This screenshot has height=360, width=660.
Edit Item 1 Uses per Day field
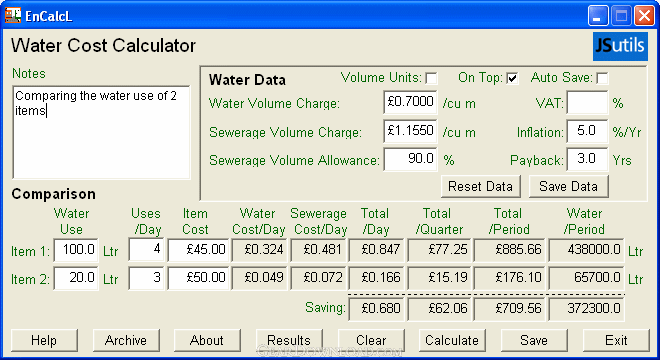(146, 250)
